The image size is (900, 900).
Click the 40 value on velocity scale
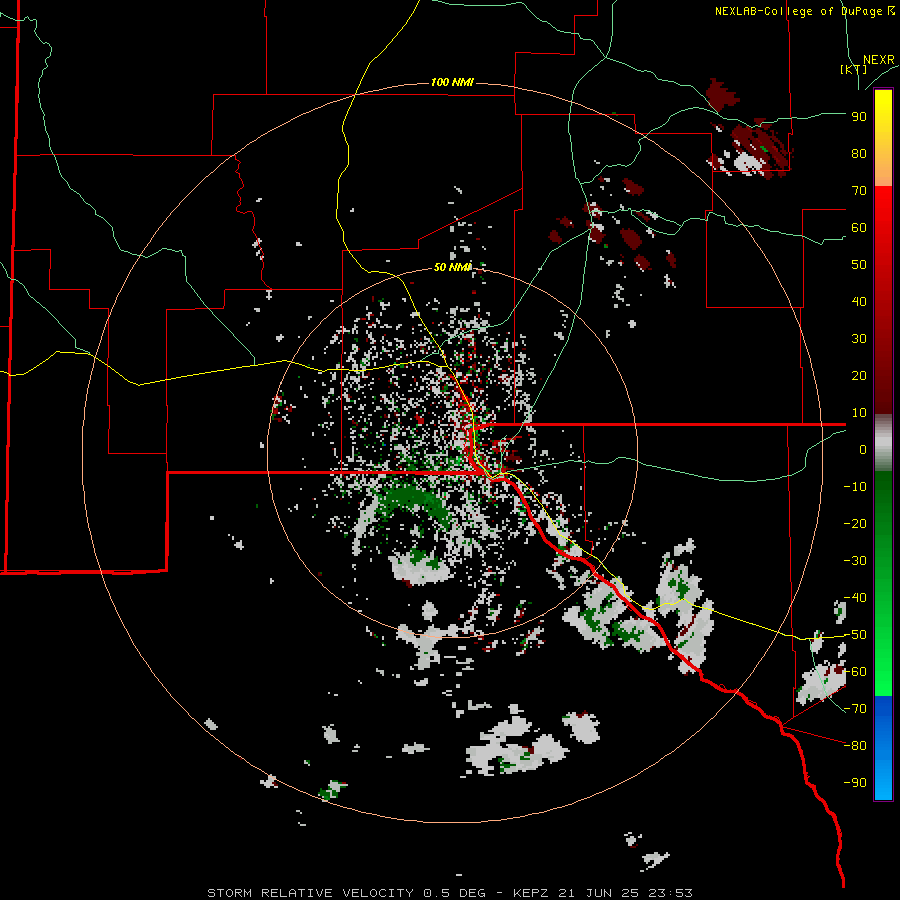[859, 301]
